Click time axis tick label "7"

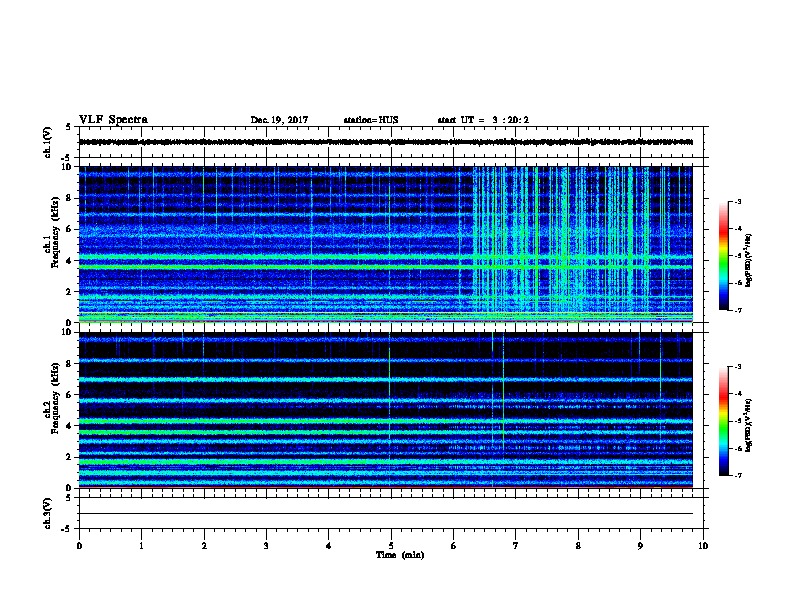[x=516, y=545]
